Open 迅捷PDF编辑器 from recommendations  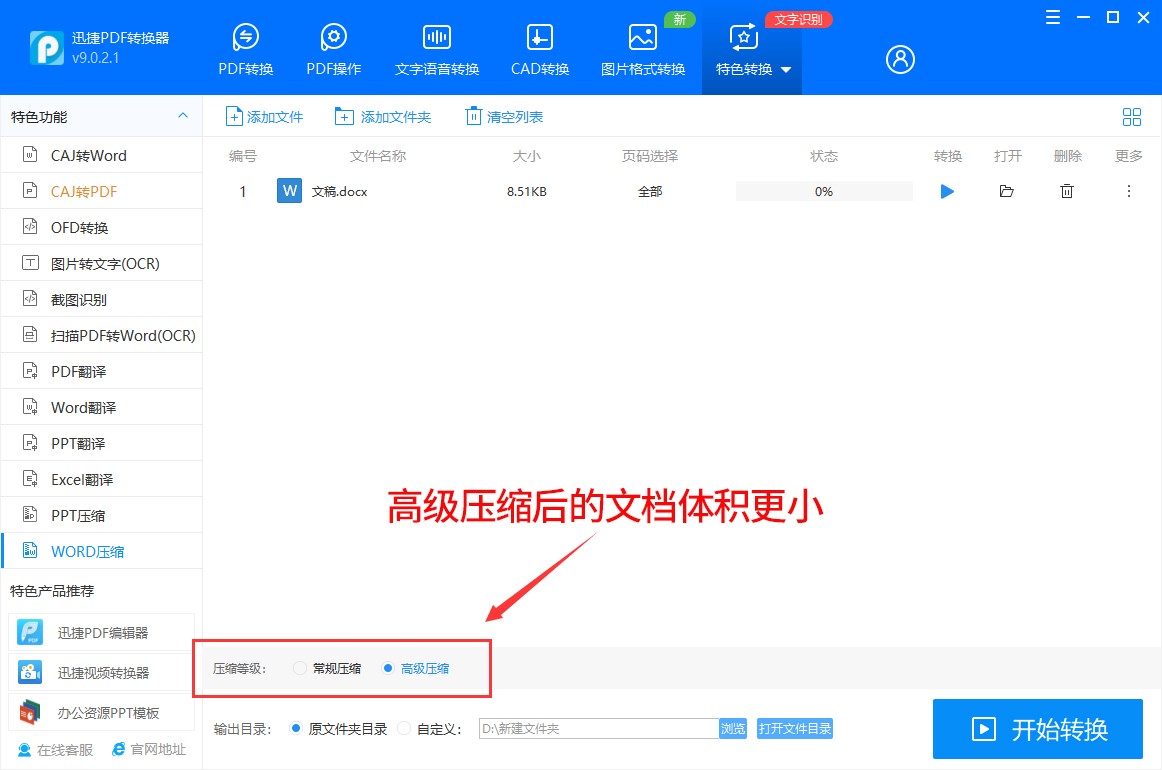[101, 632]
